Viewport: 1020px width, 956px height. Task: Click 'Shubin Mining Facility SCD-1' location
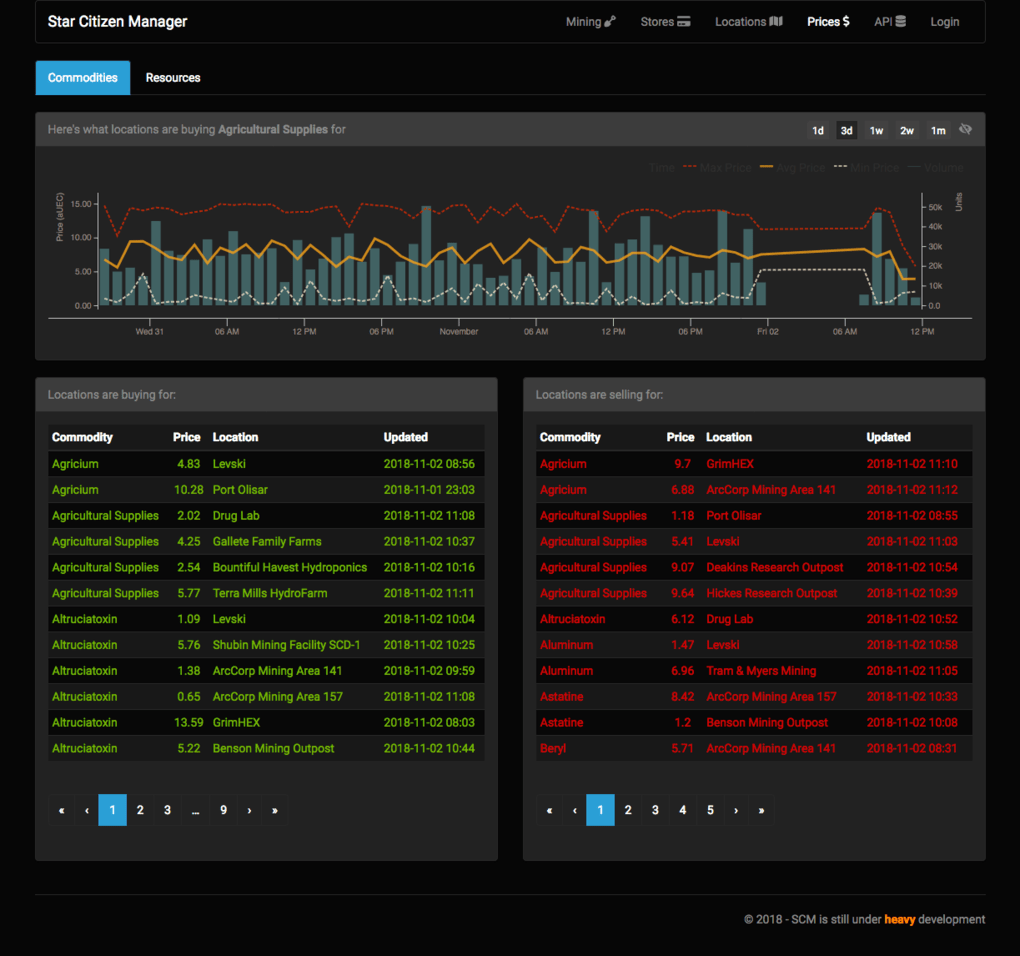pyautogui.click(x=286, y=644)
